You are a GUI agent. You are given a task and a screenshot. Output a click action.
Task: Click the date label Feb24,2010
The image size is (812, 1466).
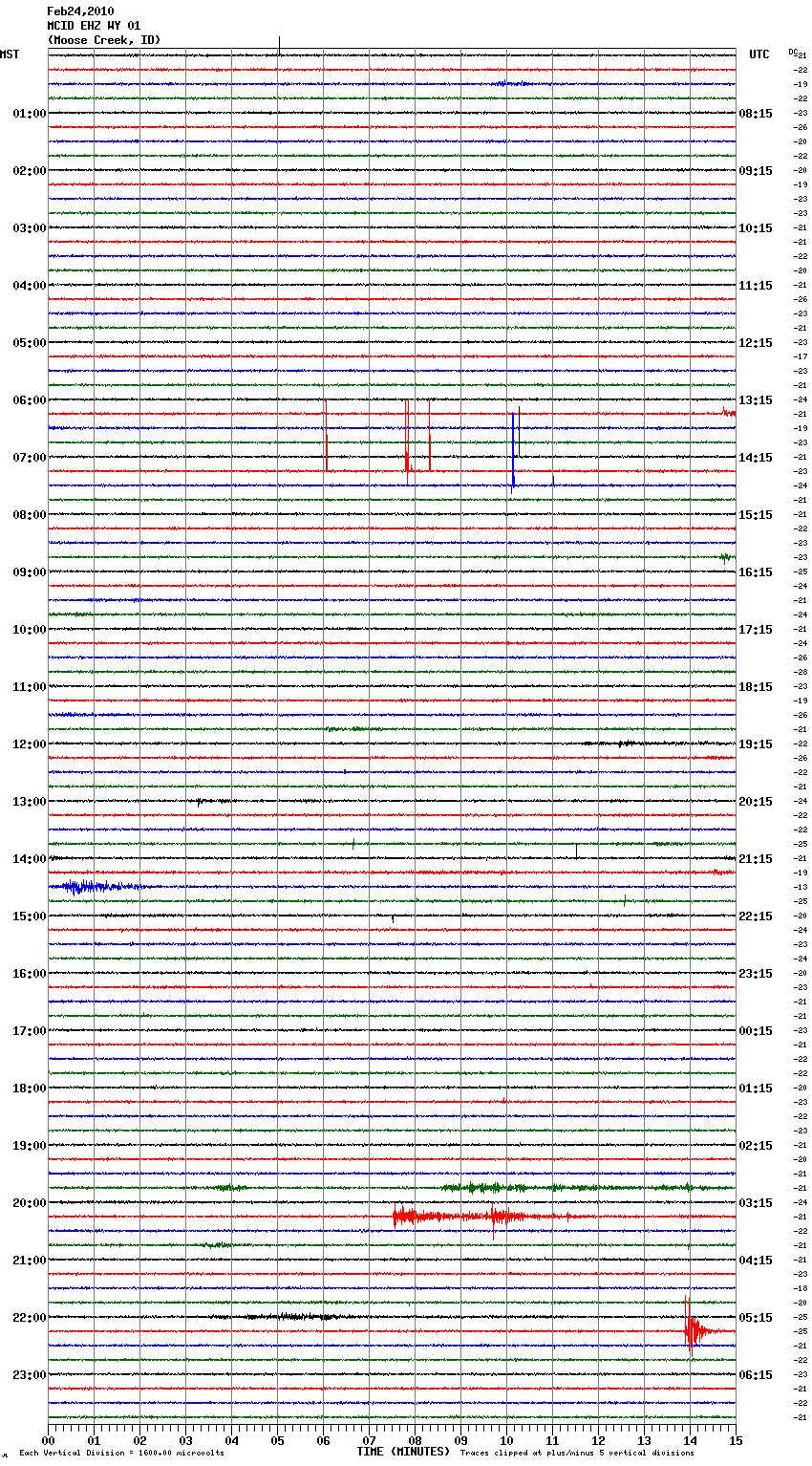[80, 11]
